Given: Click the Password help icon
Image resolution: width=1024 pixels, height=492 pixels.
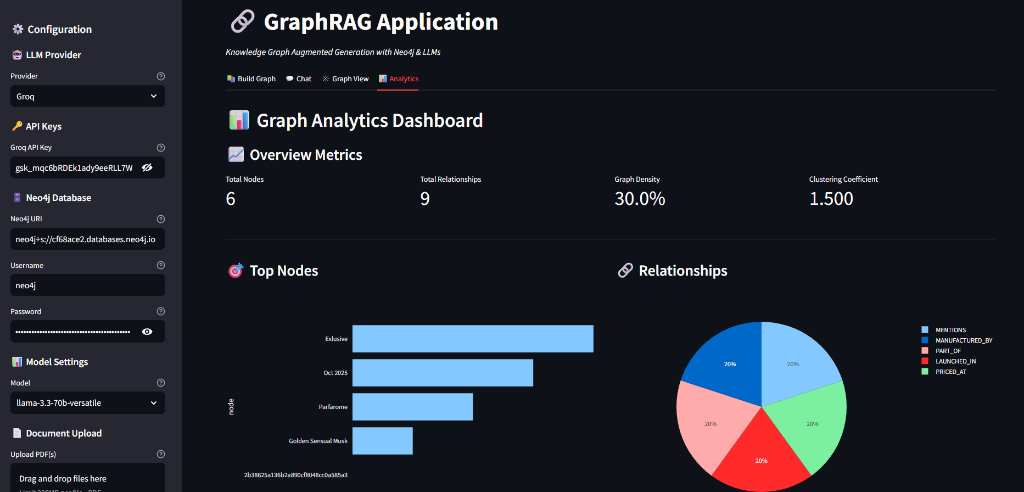Looking at the screenshot, I should pos(161,311).
